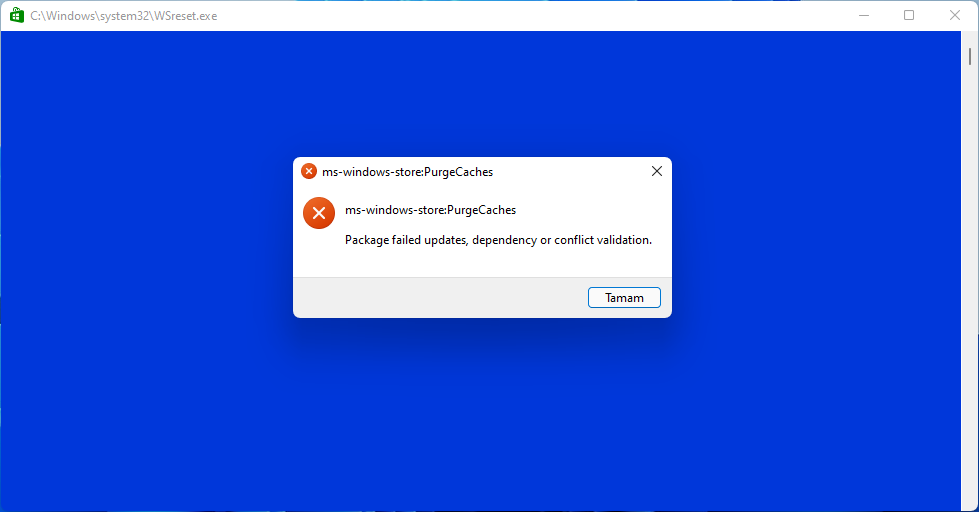Close the PurgeCaches error dialog with X
This screenshot has width=979, height=512.
(657, 171)
